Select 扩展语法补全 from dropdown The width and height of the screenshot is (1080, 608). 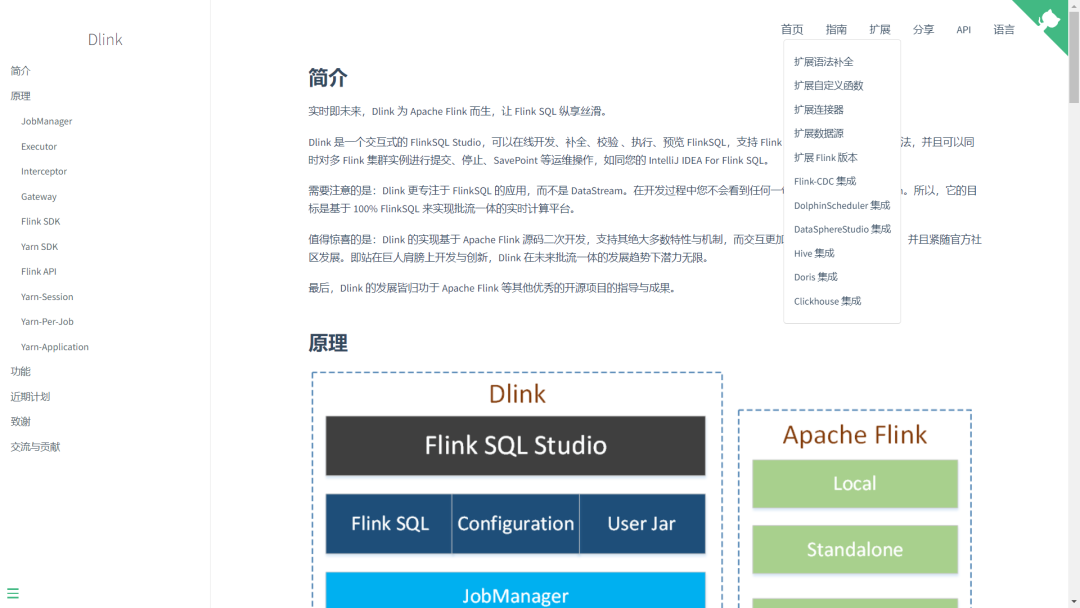[x=823, y=62]
